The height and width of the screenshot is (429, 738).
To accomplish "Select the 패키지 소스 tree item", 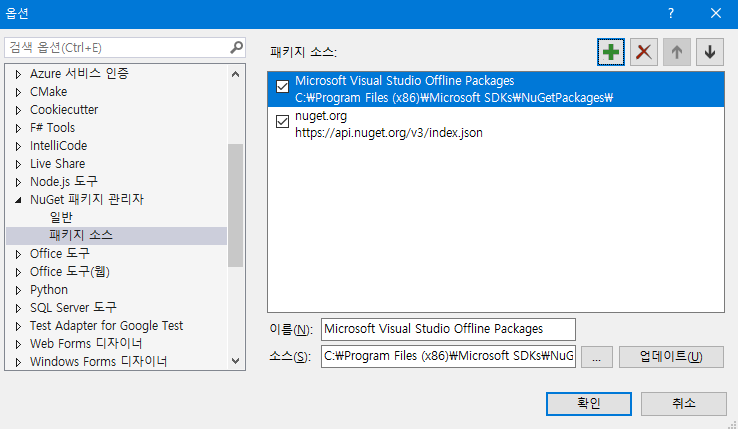I will coord(81,235).
